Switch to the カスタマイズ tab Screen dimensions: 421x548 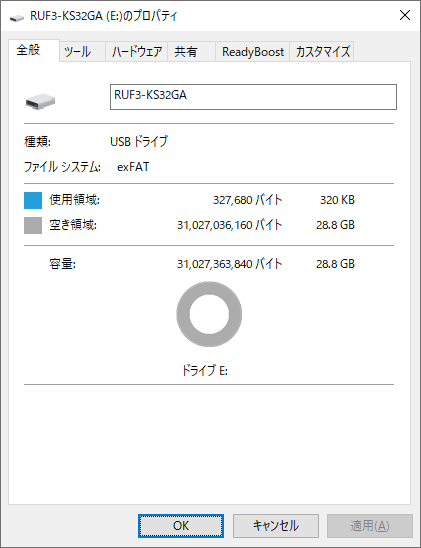click(322, 52)
